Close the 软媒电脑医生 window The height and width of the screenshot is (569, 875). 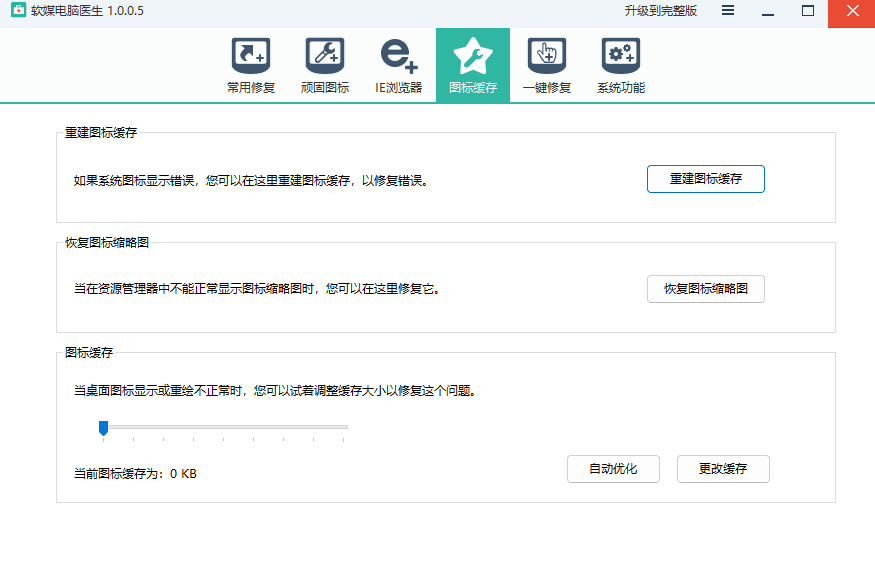[851, 11]
